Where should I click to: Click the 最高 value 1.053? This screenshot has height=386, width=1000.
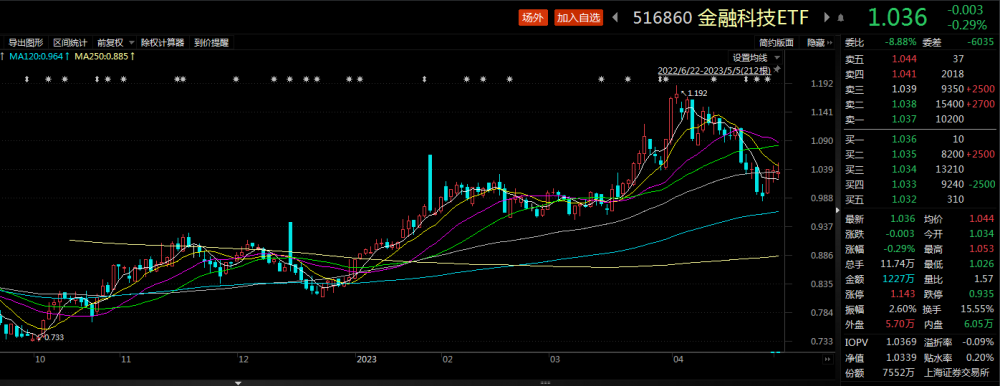[983, 249]
